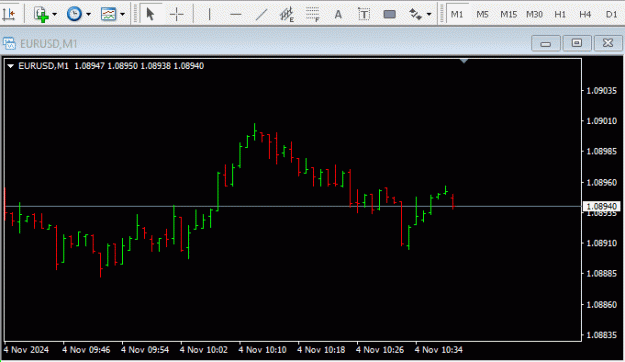
Task: Click the '4 Nov 10:26' time axis label
Action: pyautogui.click(x=380, y=350)
